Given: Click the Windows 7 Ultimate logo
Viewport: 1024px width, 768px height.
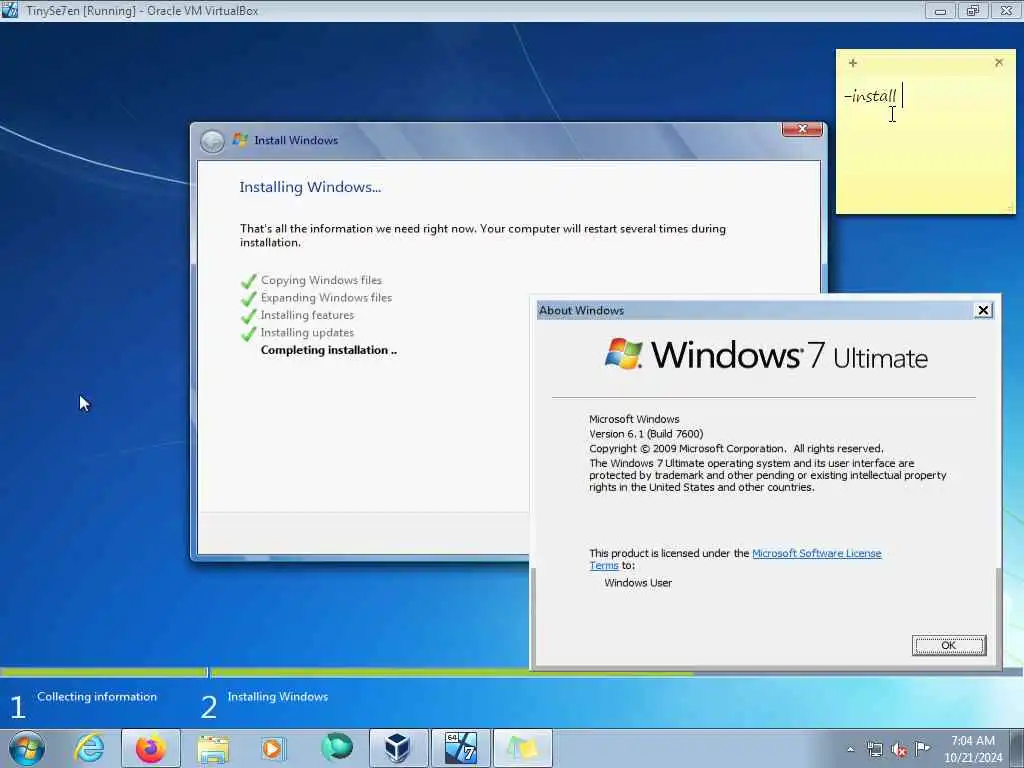Looking at the screenshot, I should (x=765, y=355).
